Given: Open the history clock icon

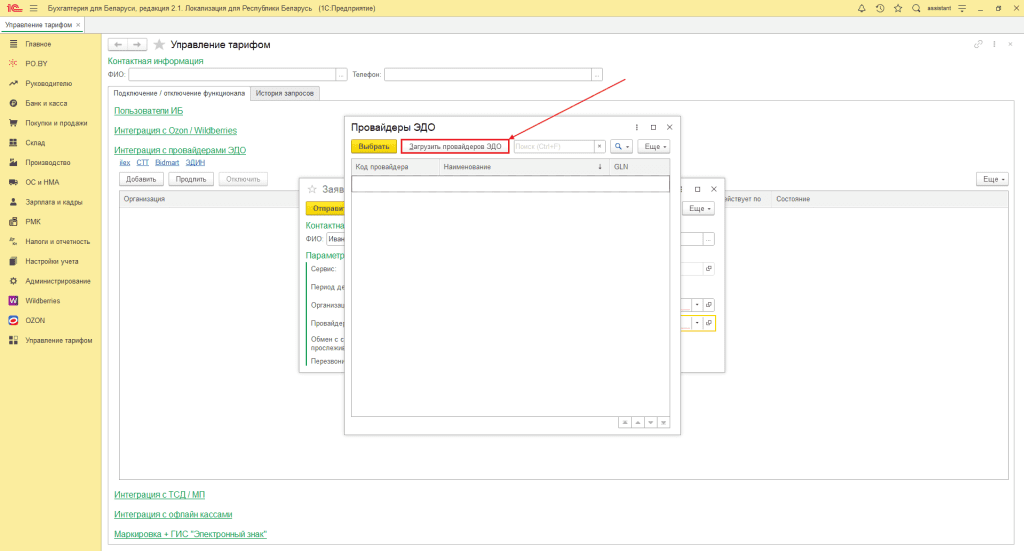Looking at the screenshot, I should pyautogui.click(x=880, y=8).
